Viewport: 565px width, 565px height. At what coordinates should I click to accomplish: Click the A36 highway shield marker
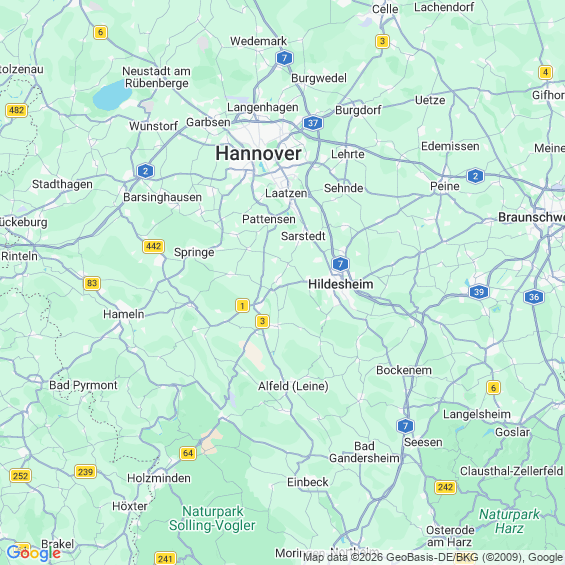pos(534,297)
